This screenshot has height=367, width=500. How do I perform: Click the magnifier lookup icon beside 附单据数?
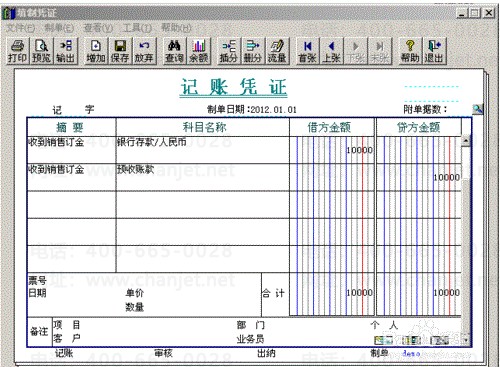477,109
